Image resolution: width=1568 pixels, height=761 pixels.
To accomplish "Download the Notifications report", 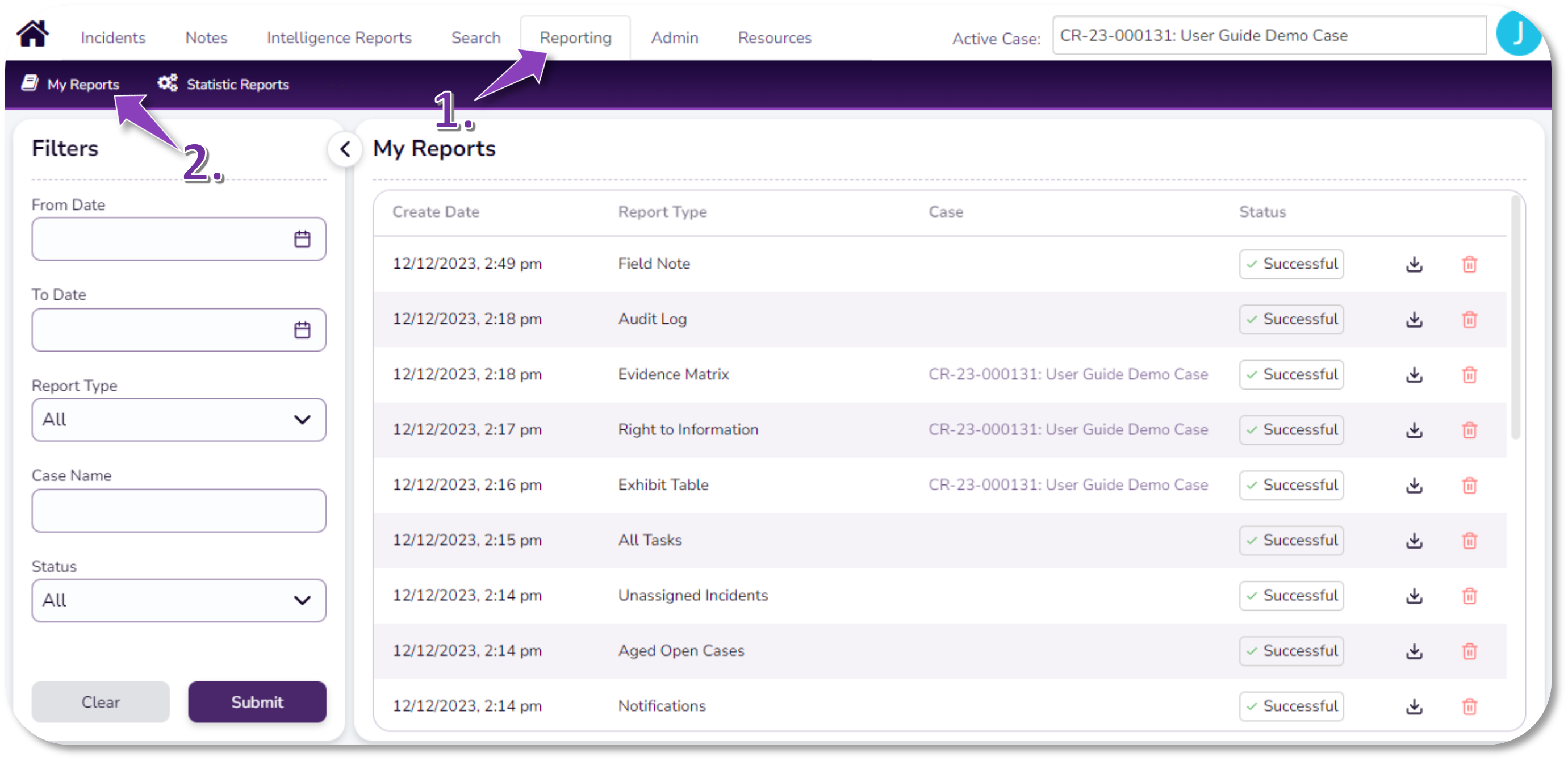I will (1414, 706).
